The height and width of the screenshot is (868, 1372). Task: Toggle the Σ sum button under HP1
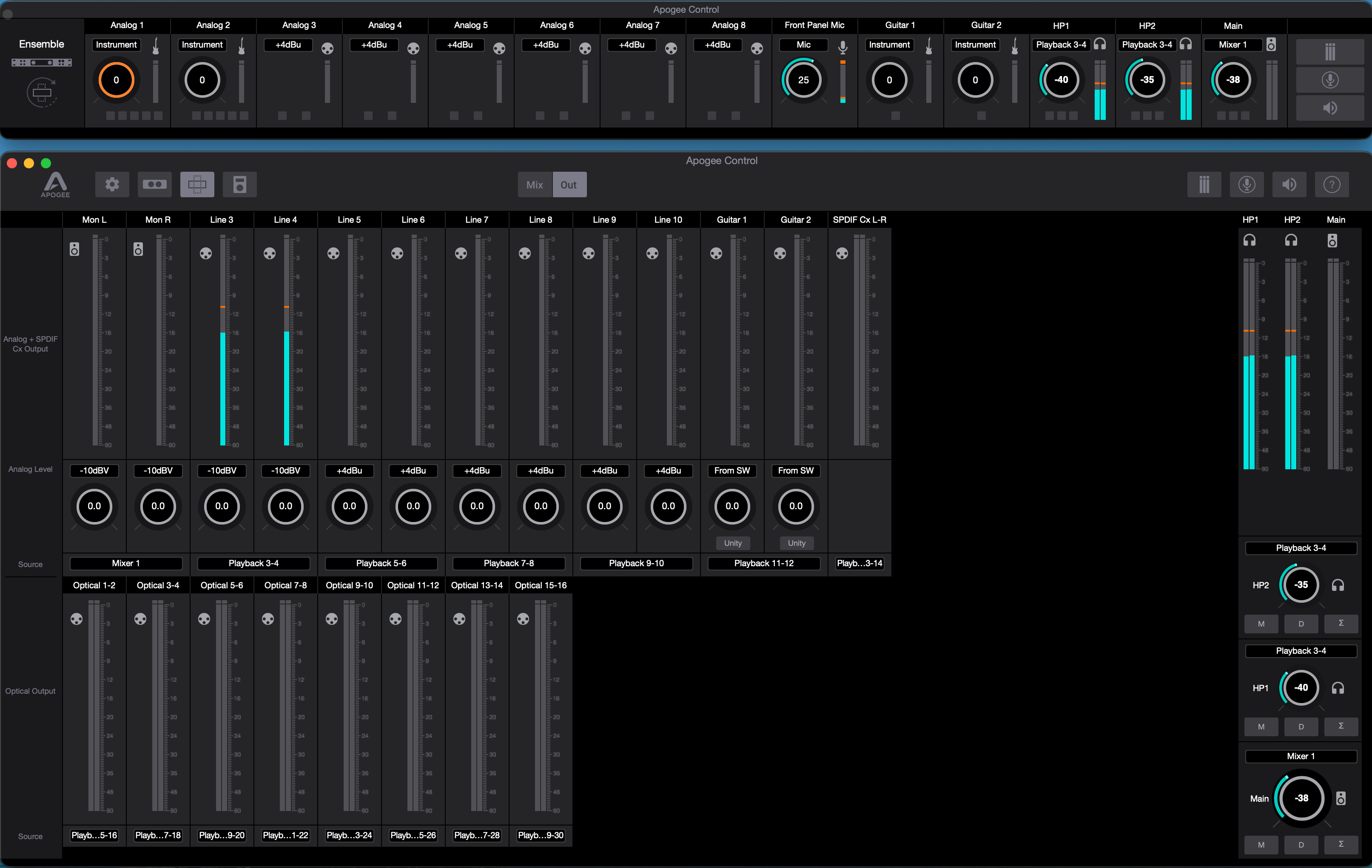[x=1341, y=727]
